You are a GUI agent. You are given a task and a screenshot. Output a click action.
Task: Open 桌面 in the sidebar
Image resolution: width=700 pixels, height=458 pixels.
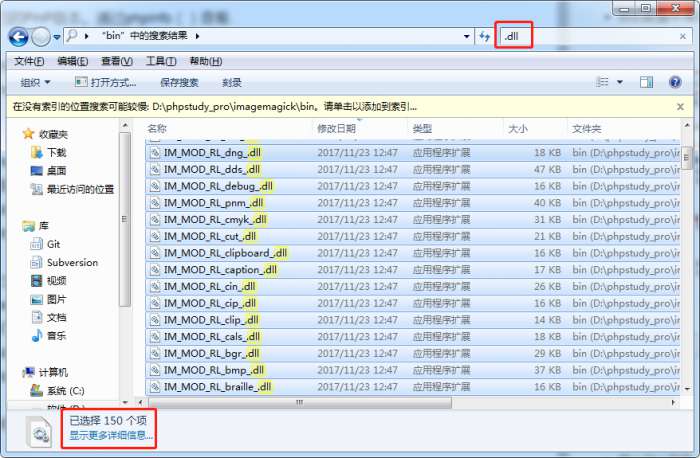pos(48,171)
